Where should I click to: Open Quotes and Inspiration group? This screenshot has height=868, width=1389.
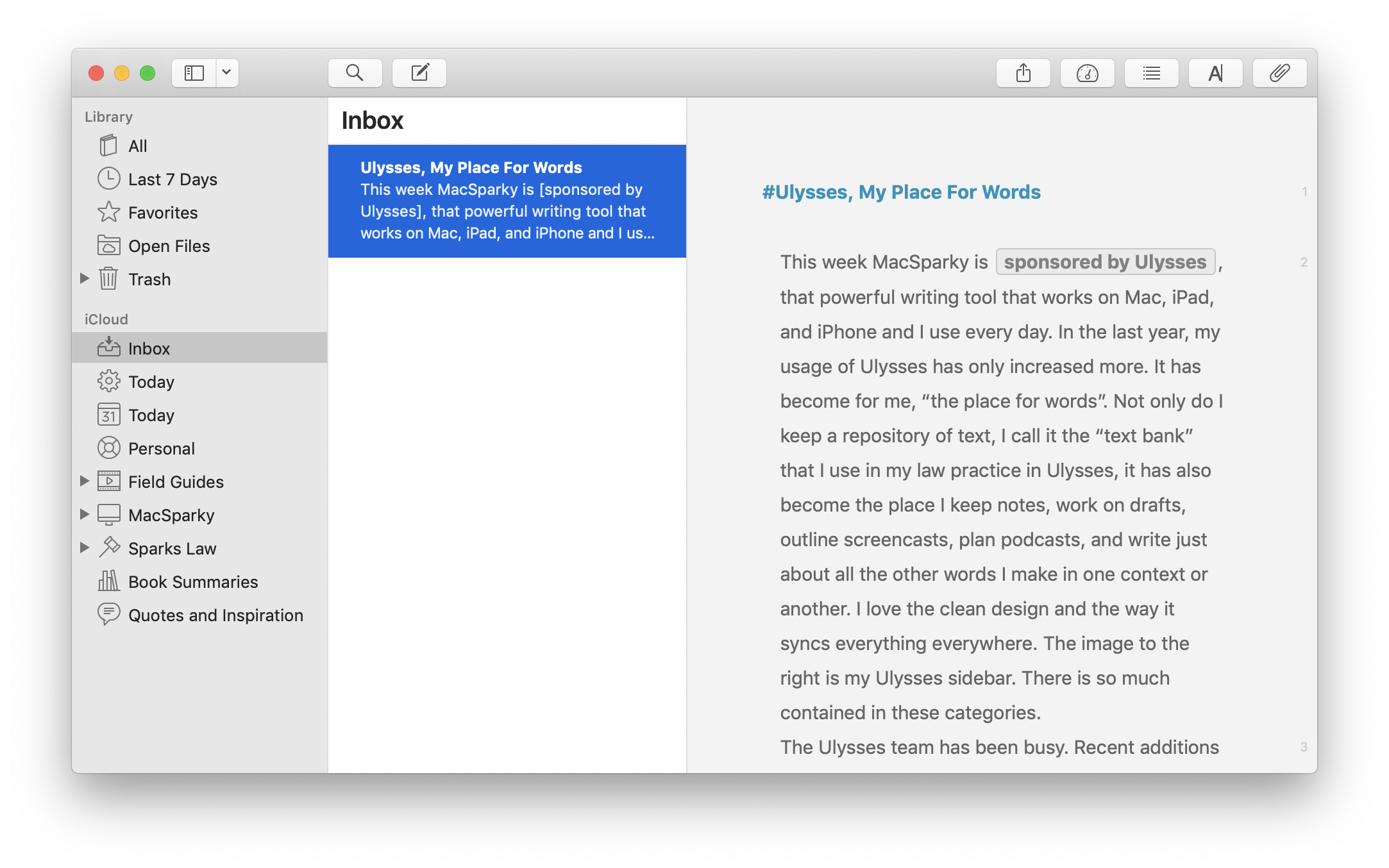coord(215,615)
